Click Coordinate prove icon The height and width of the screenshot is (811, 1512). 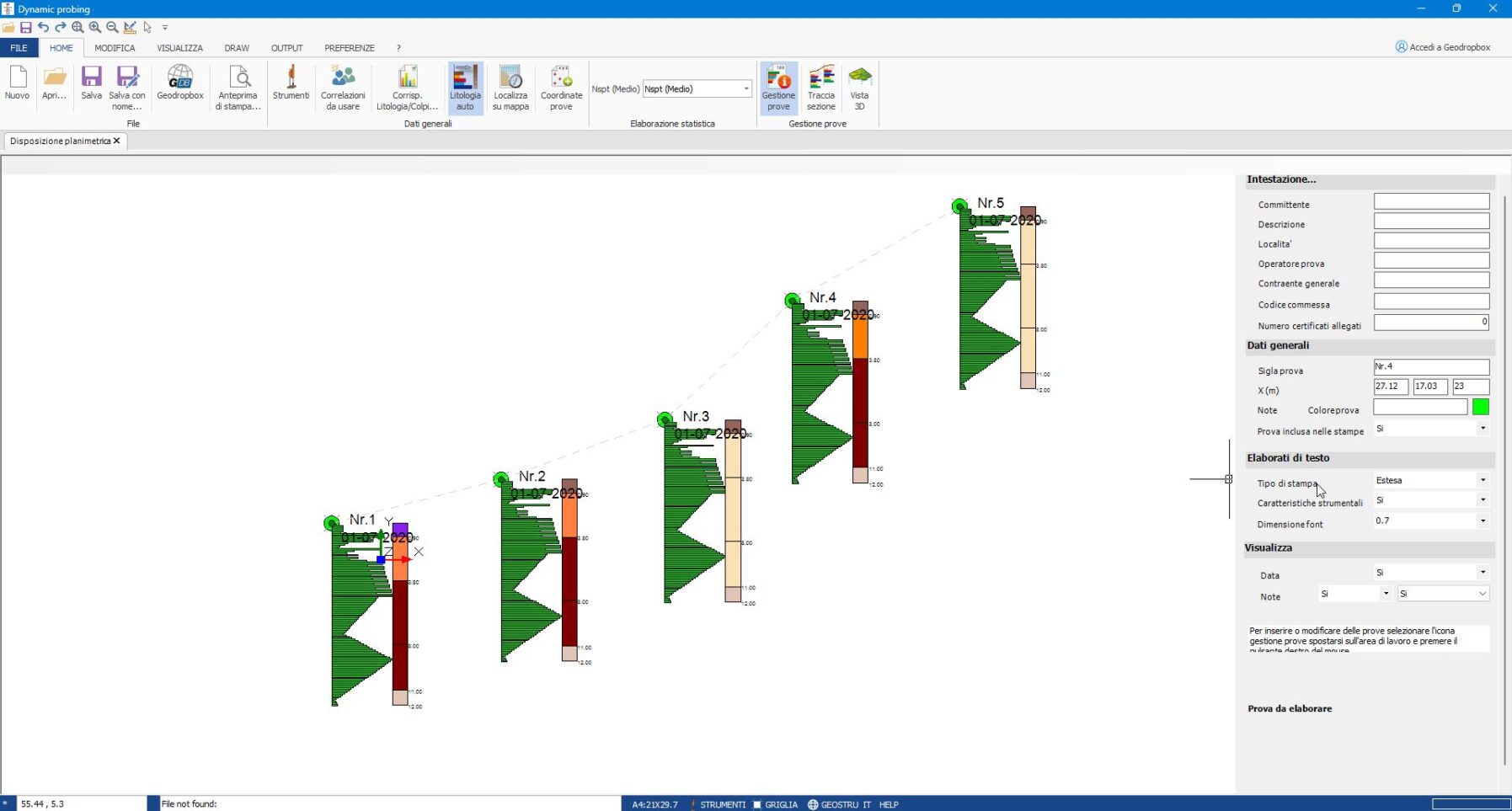click(x=561, y=88)
